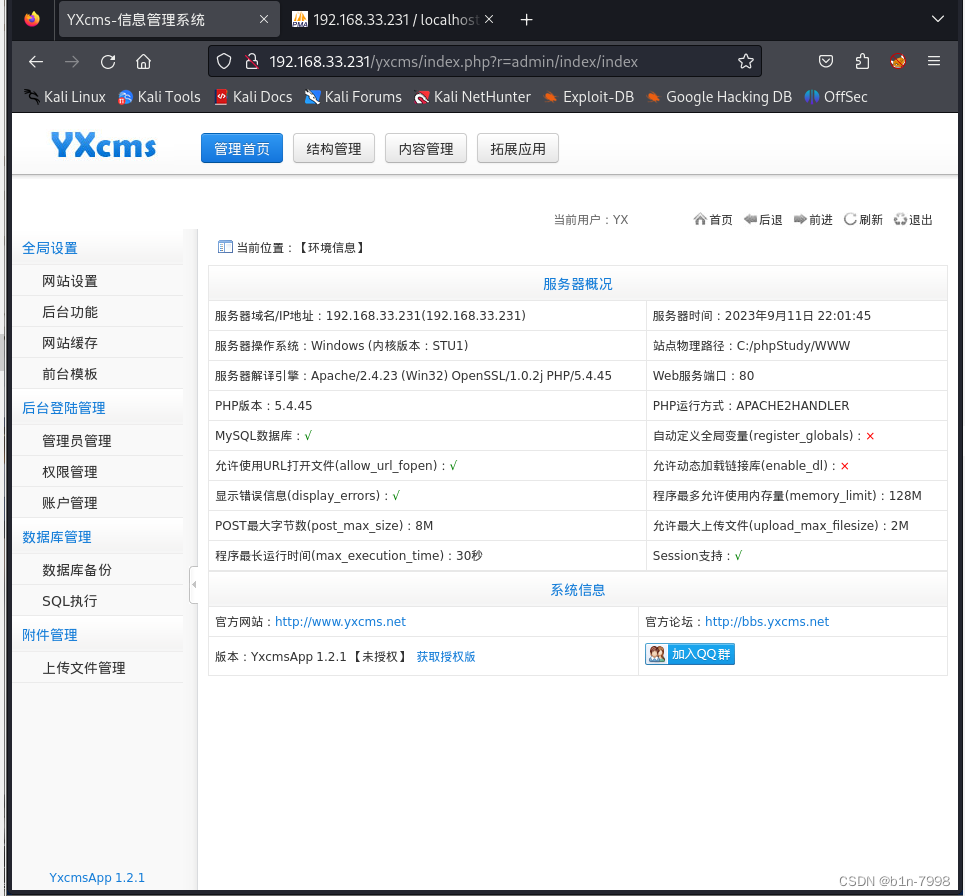The width and height of the screenshot is (965, 896).
Task: Open Kali Docs bookmark
Action: click(x=253, y=97)
